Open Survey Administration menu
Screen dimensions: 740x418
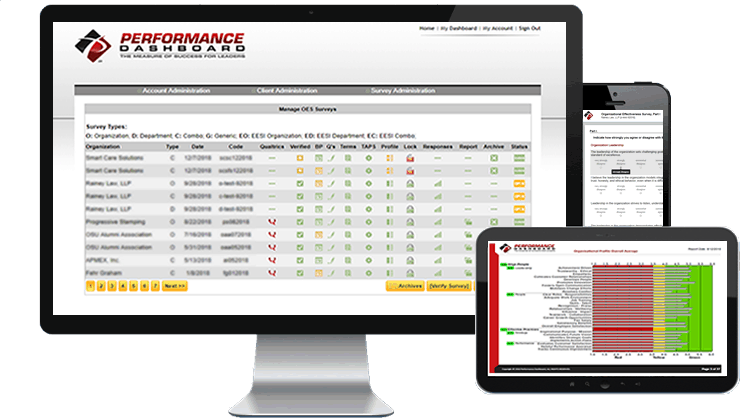click(x=403, y=91)
